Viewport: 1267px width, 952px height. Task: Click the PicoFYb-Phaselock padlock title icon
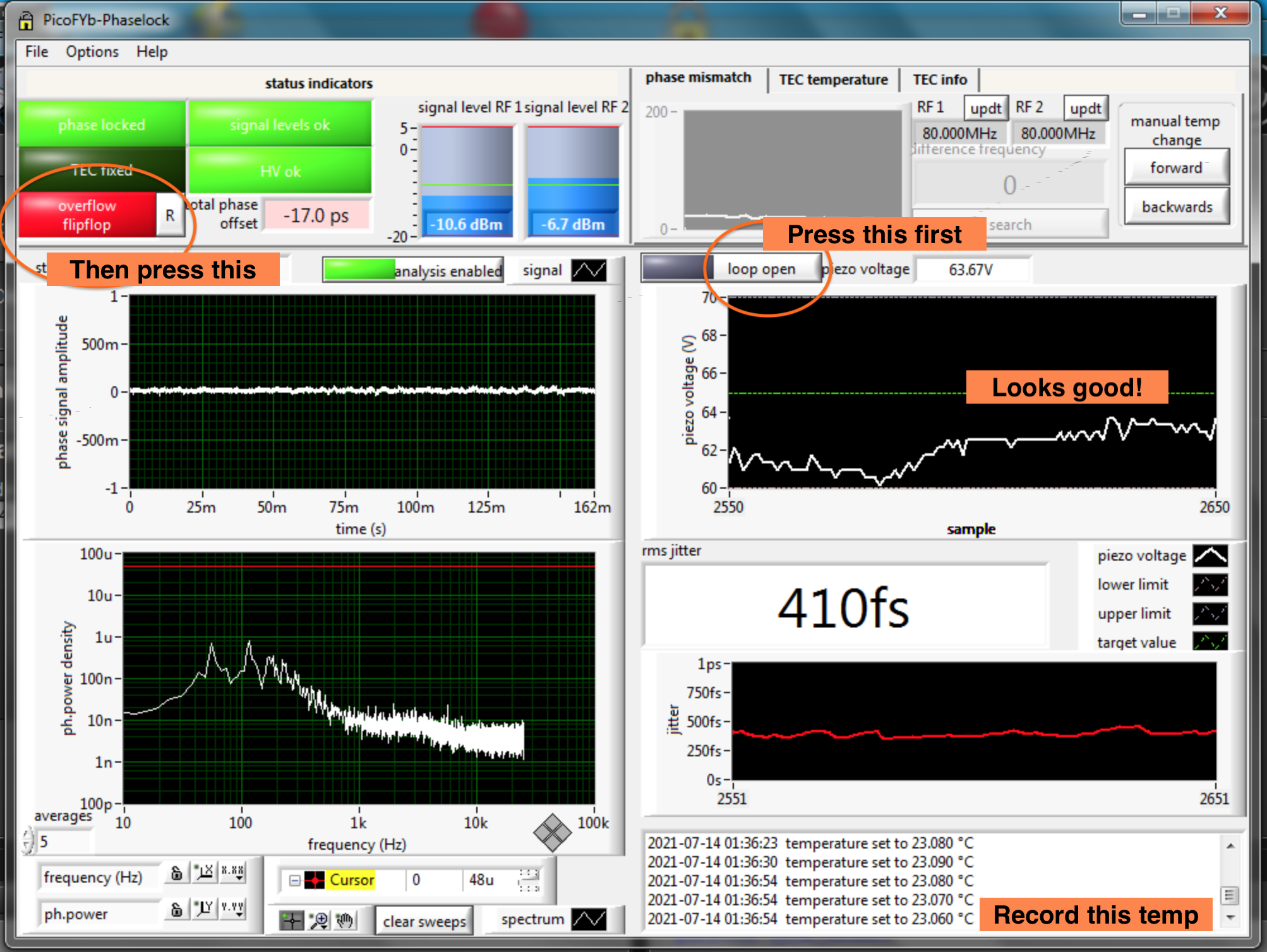(26, 20)
